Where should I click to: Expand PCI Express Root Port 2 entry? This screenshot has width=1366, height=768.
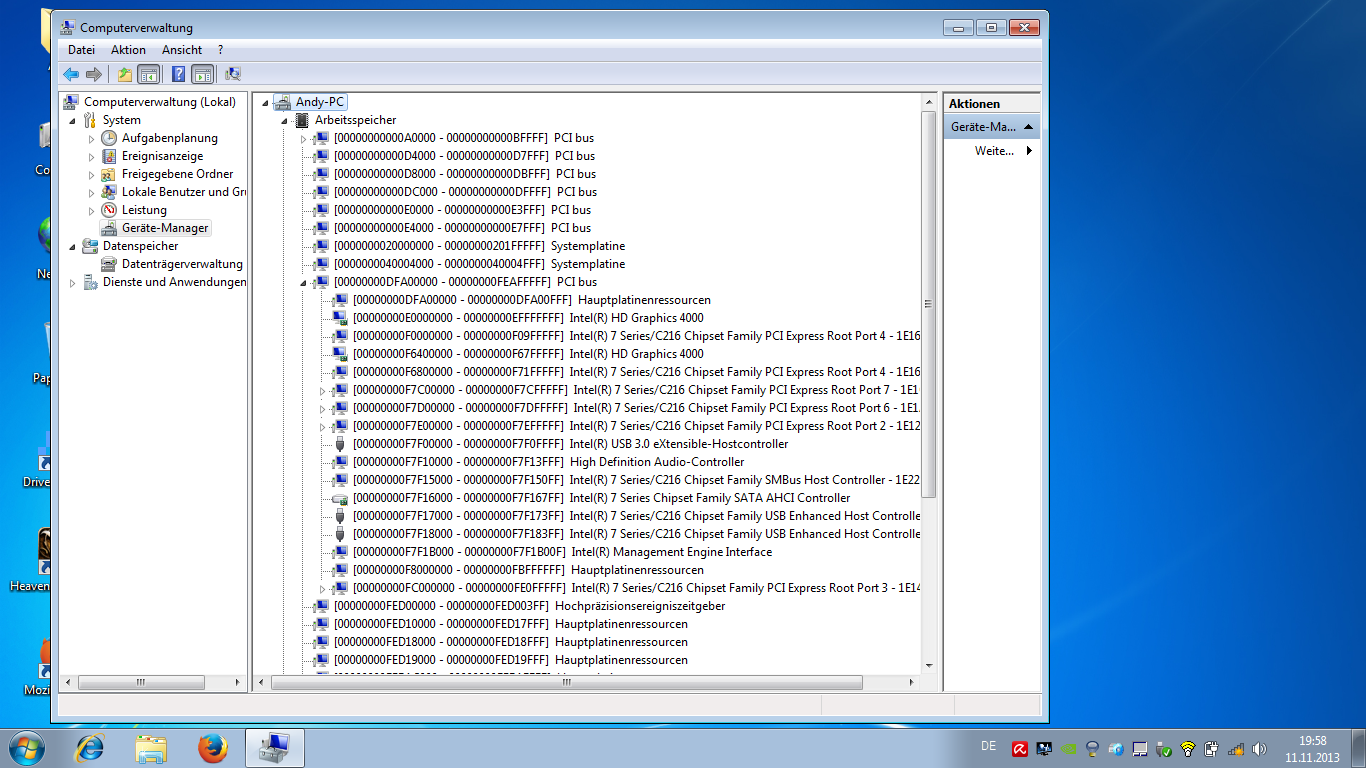point(323,426)
